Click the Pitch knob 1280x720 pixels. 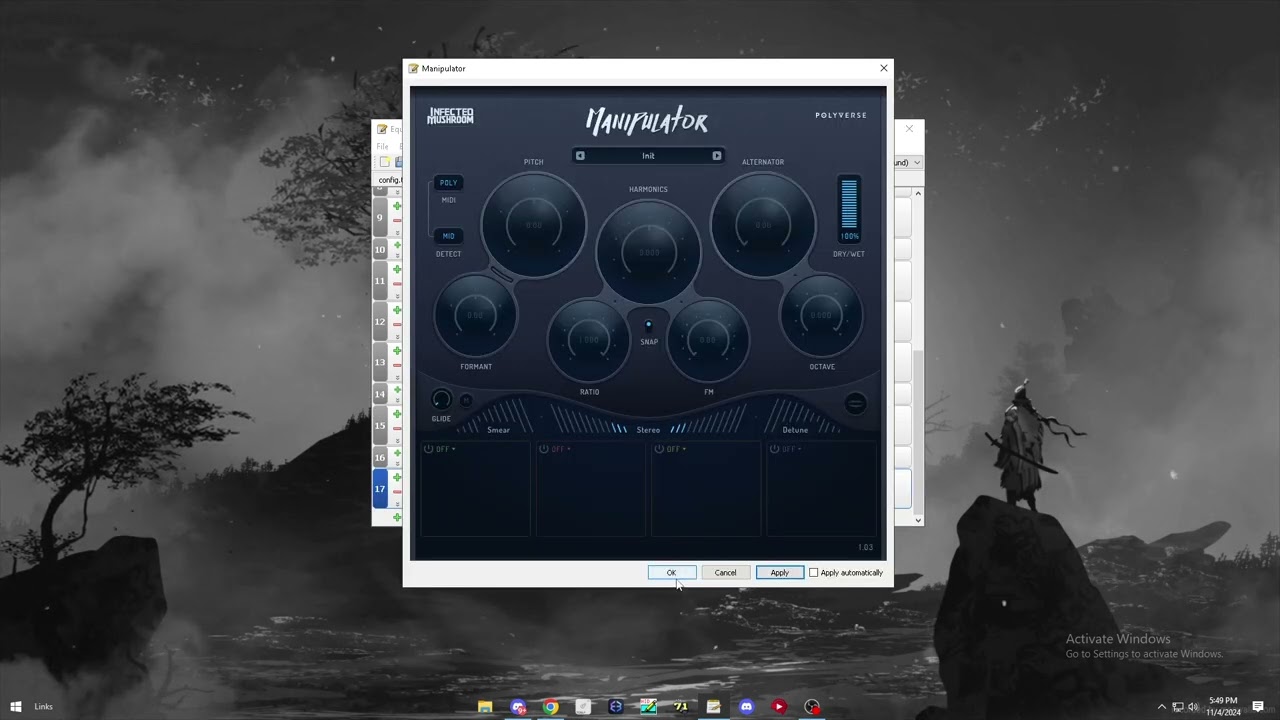533,225
